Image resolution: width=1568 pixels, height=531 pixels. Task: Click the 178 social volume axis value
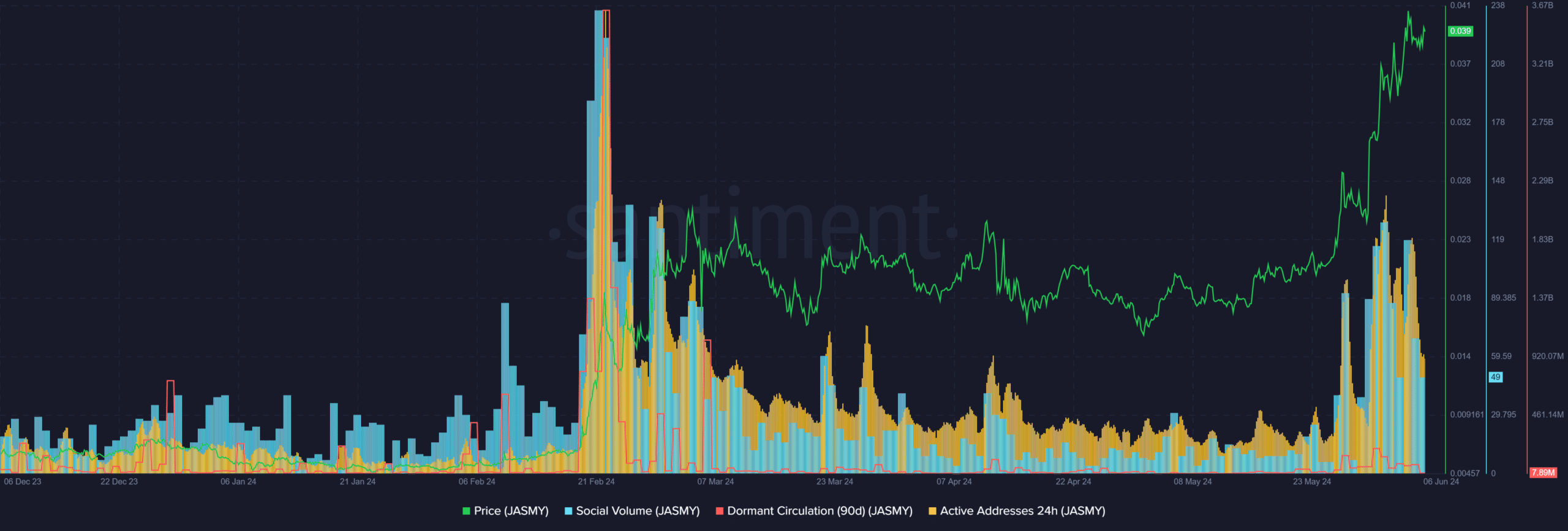coord(1498,122)
